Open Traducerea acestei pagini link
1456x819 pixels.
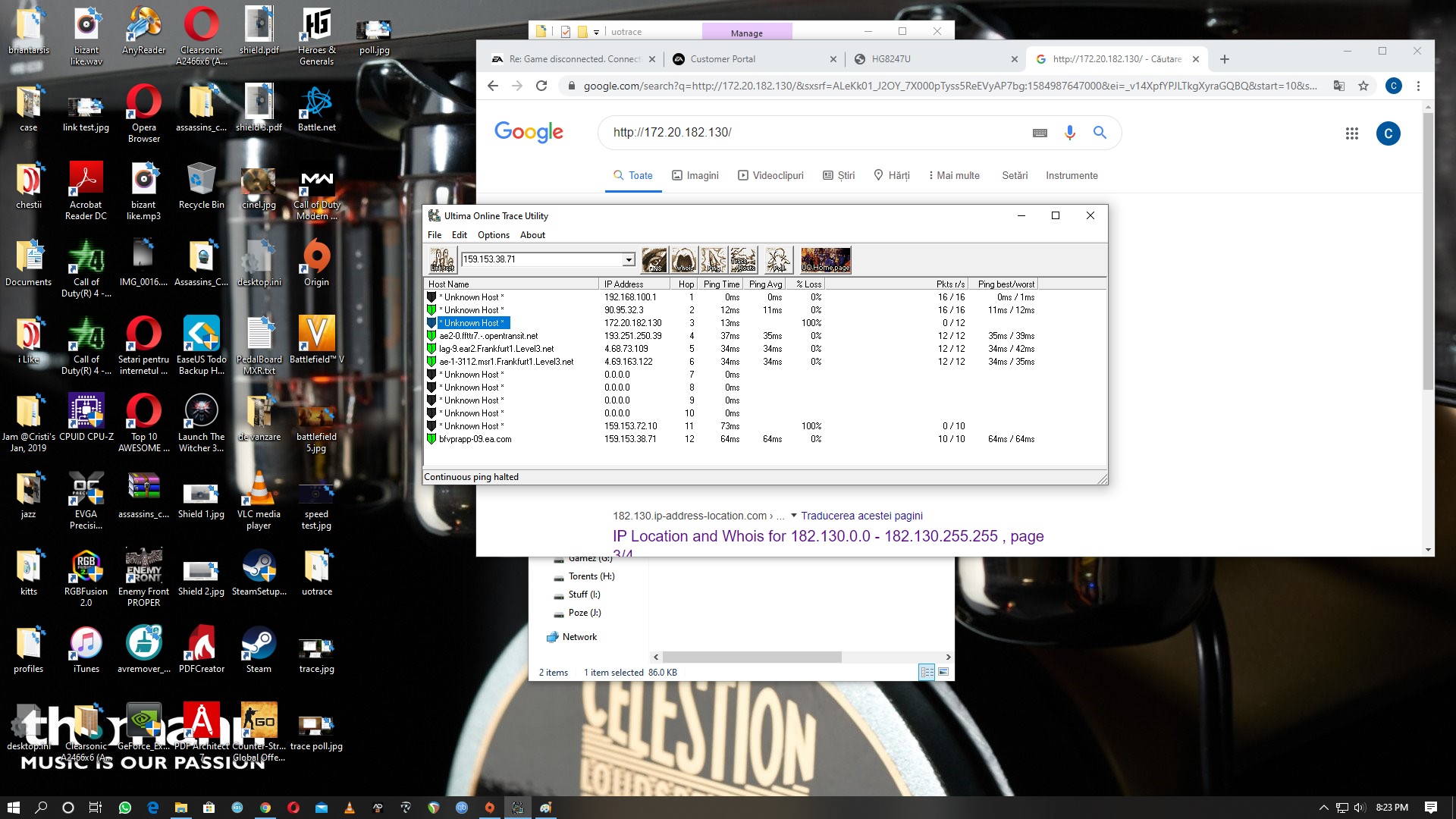click(x=861, y=516)
